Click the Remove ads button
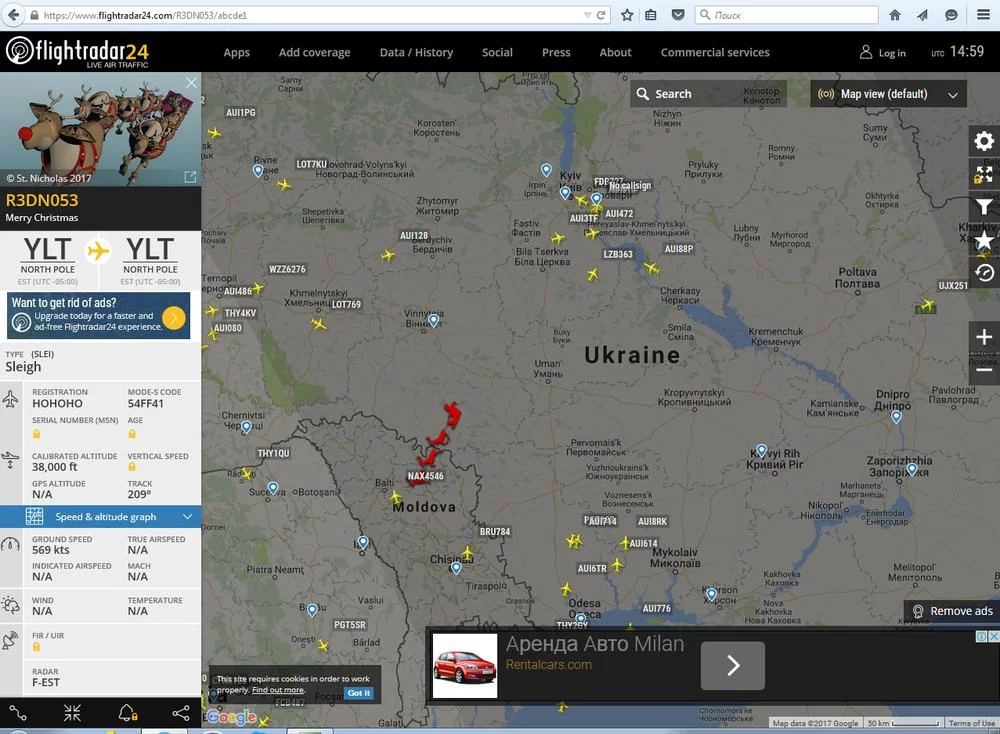 [952, 611]
